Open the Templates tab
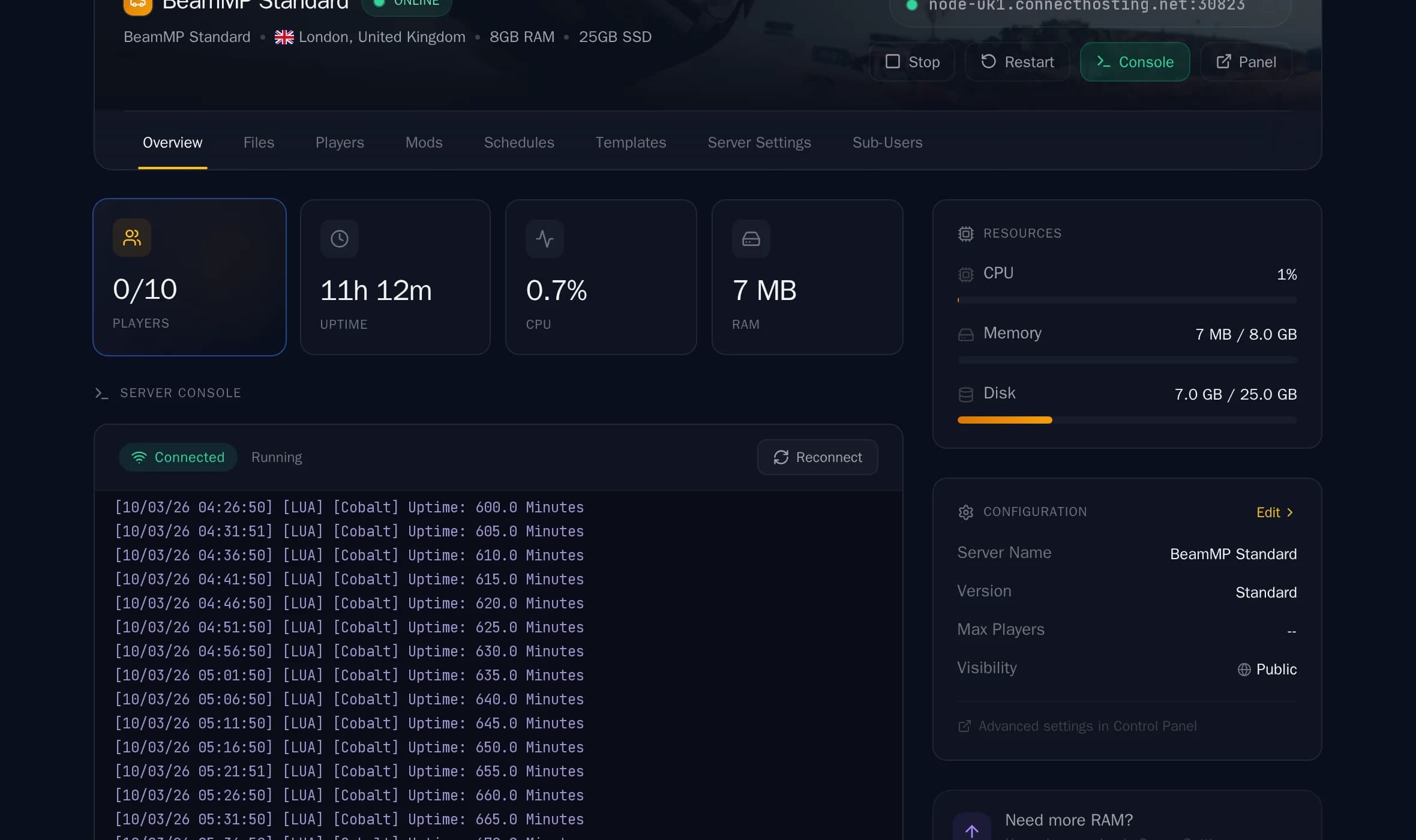This screenshot has height=840, width=1416. tap(631, 142)
